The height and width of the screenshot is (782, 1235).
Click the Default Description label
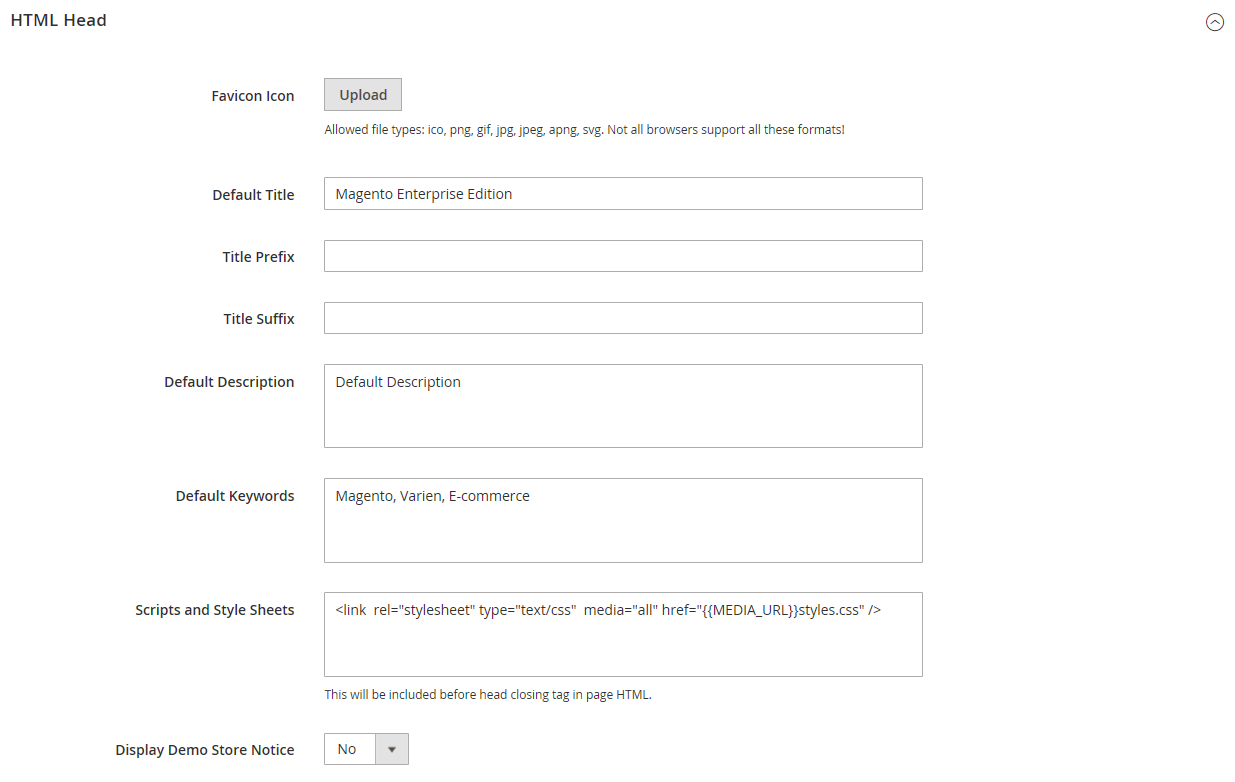pos(229,382)
